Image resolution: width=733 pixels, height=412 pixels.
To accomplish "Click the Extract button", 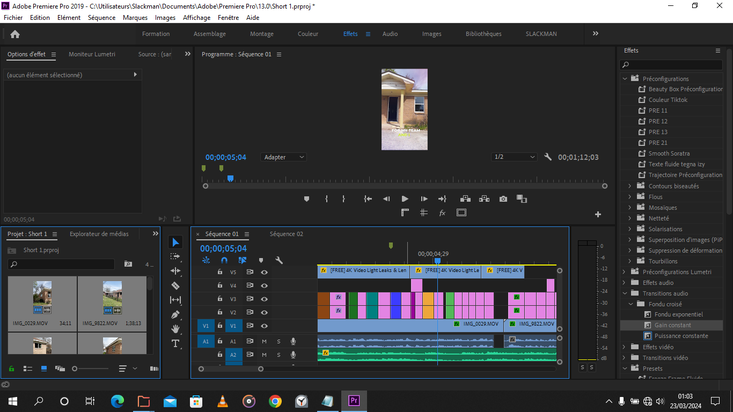I will click(484, 199).
